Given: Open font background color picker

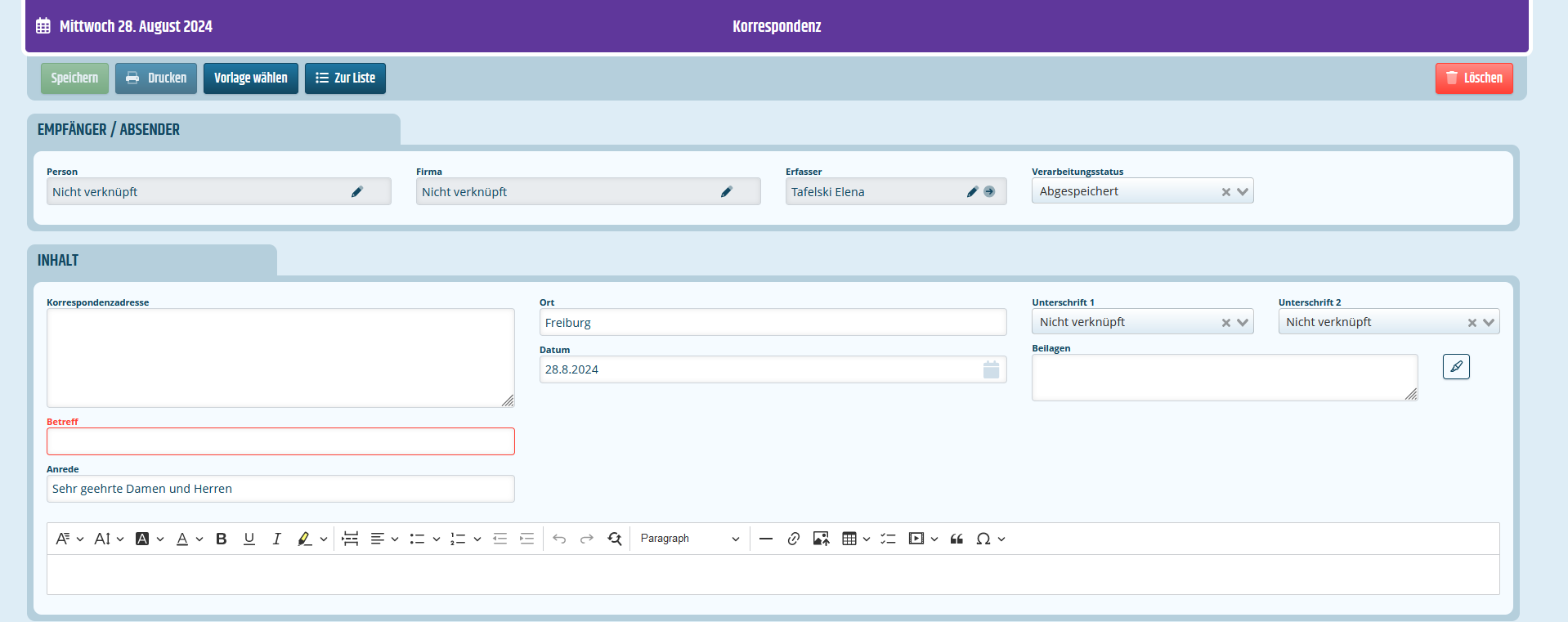Looking at the screenshot, I should point(150,539).
